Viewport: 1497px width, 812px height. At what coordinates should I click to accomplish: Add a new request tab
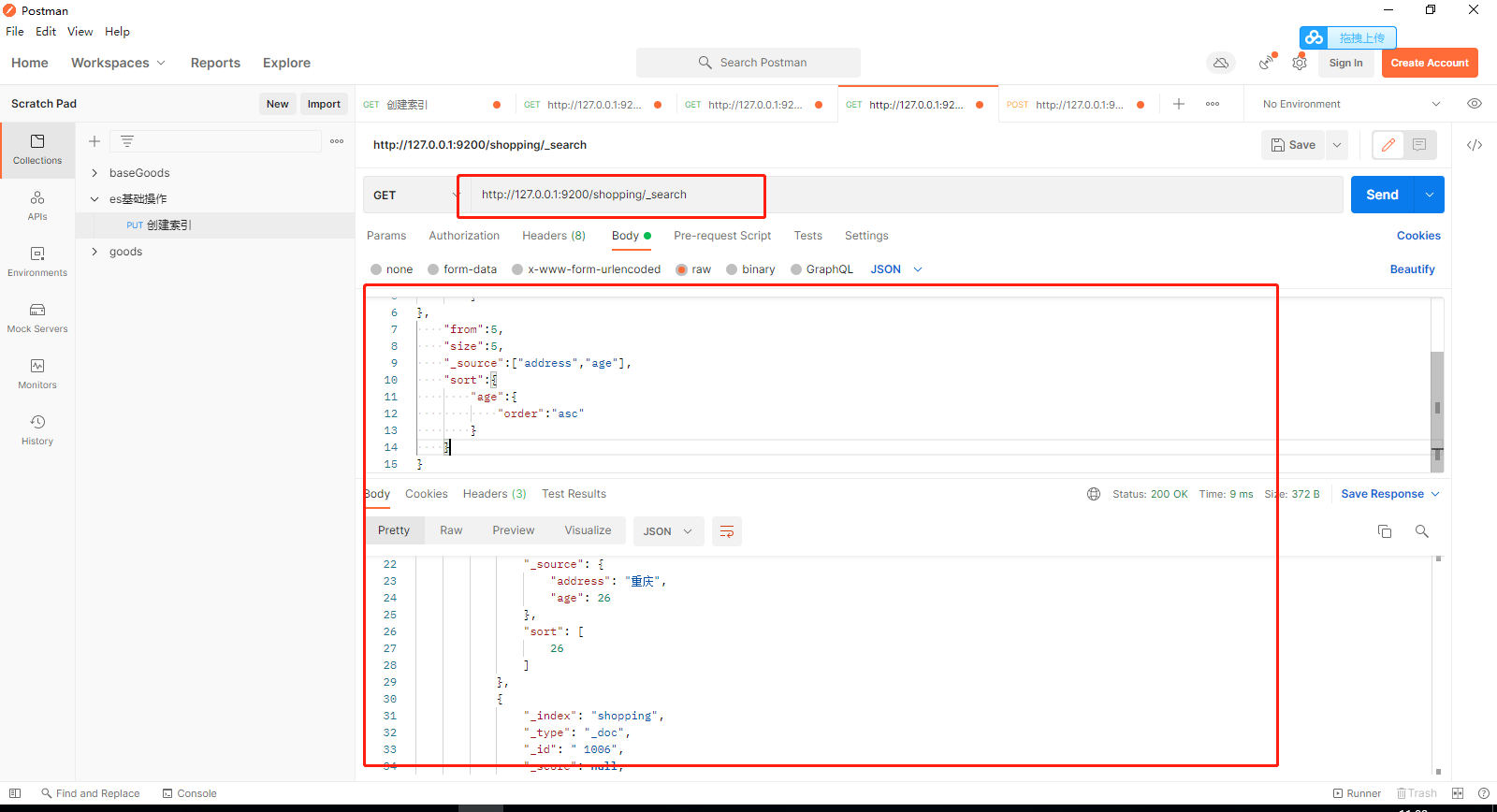(x=1179, y=104)
